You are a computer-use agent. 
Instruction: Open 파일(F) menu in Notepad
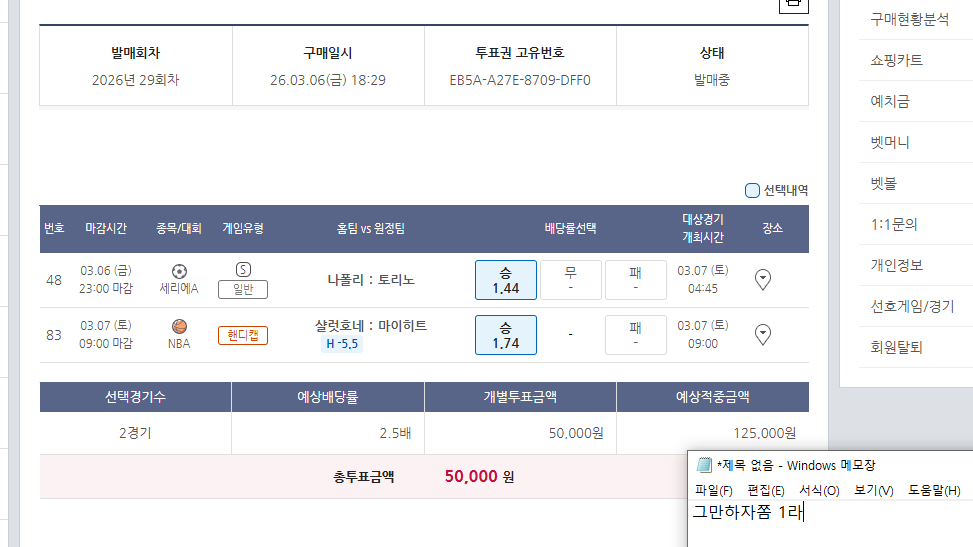click(x=713, y=490)
